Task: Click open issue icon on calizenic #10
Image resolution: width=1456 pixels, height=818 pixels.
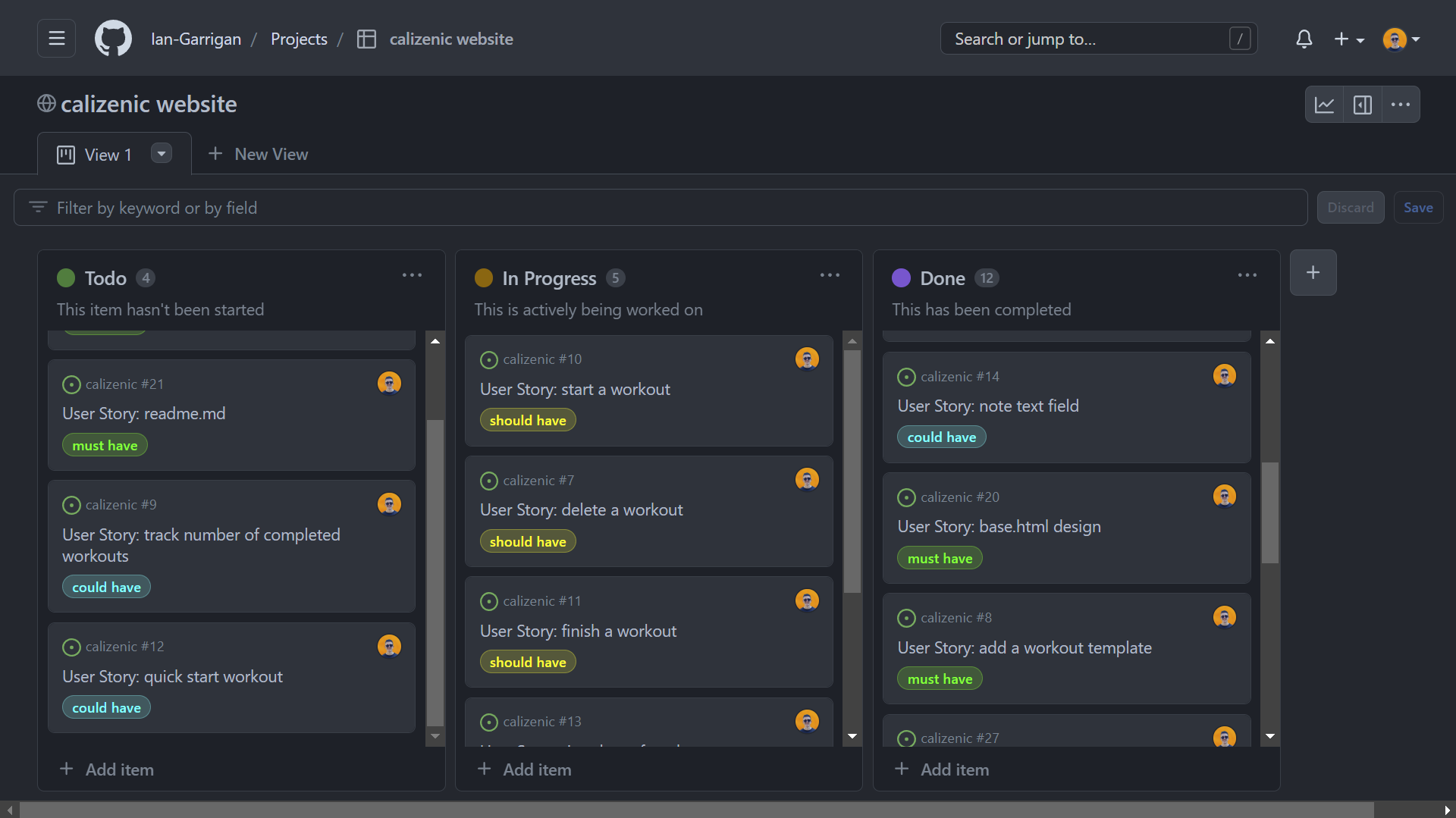Action: pyautogui.click(x=489, y=360)
